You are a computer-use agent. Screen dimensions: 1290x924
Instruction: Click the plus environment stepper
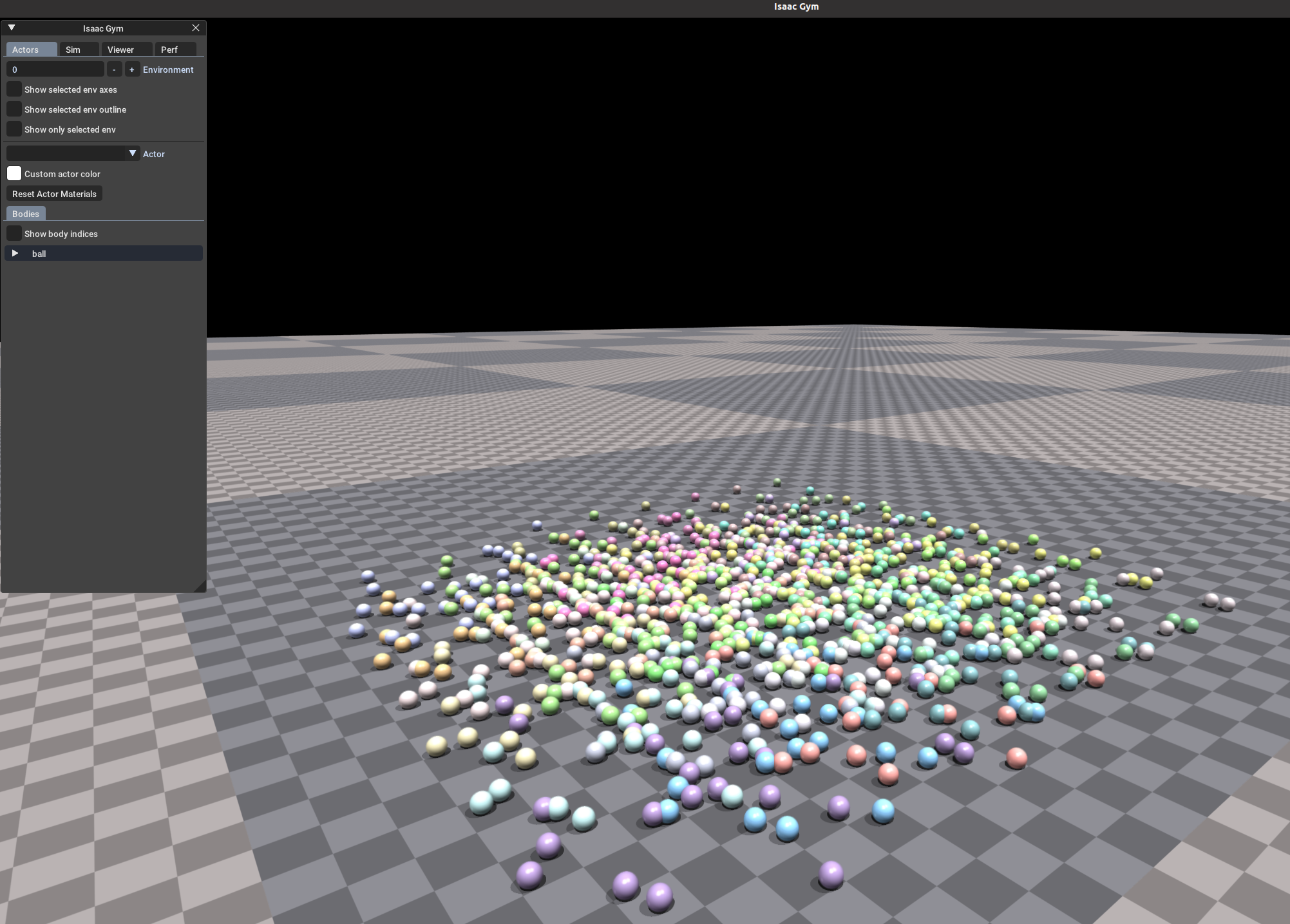click(x=132, y=70)
